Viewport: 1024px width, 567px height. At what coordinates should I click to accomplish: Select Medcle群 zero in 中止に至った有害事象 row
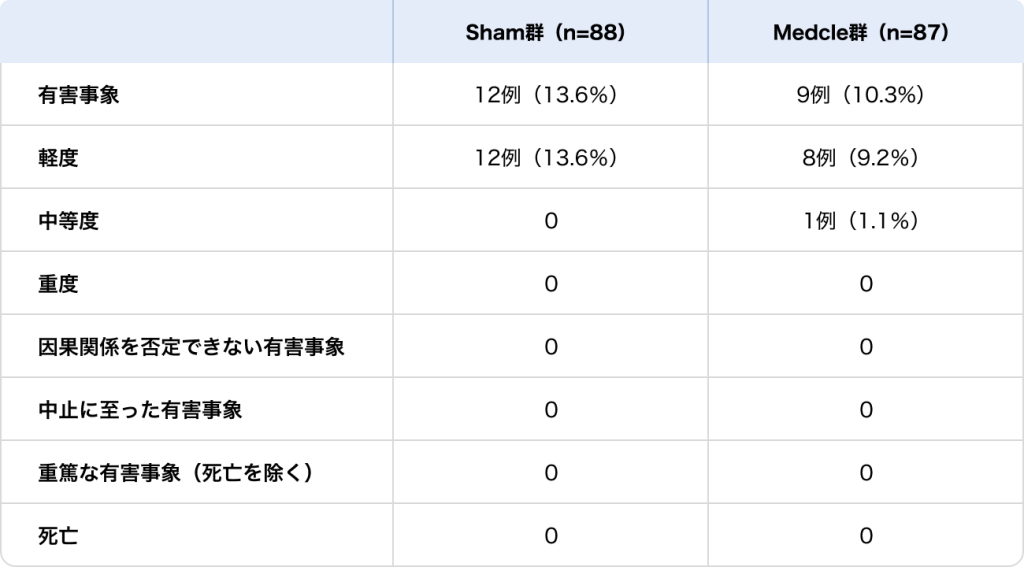[866, 410]
